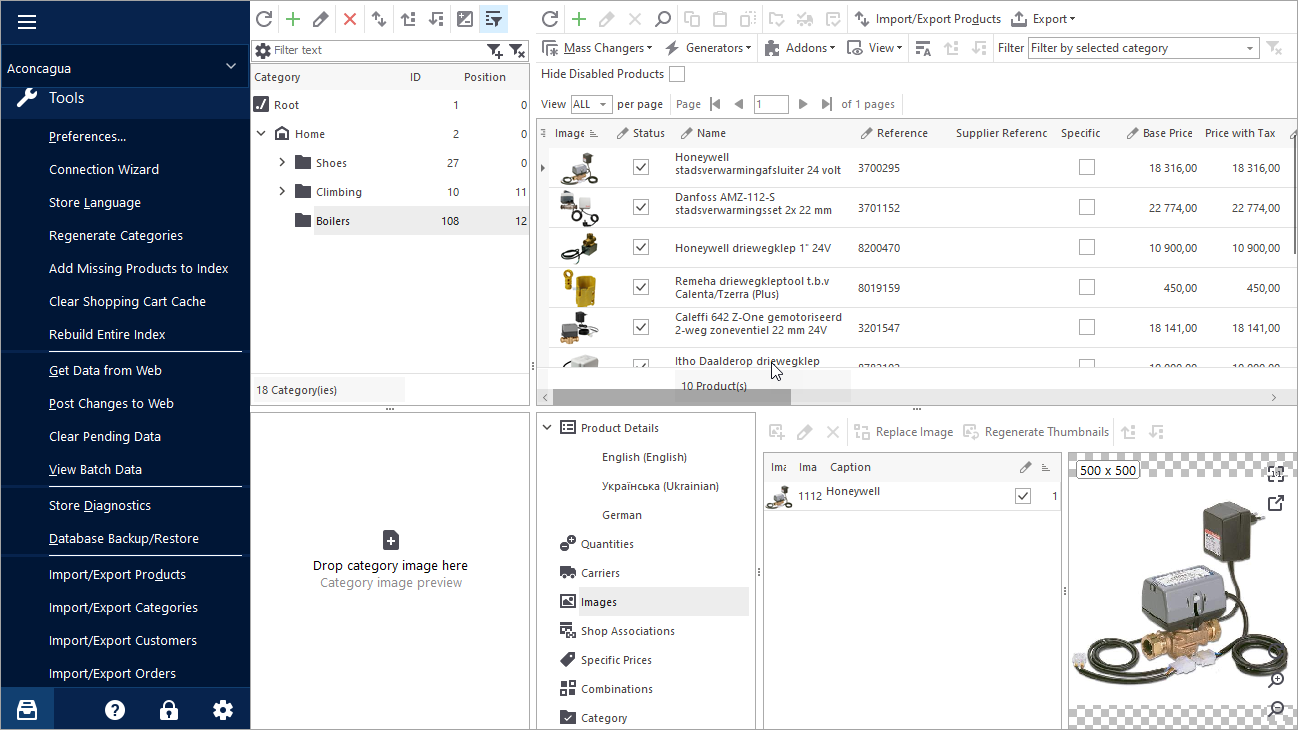Move the category down in the tree
The height and width of the screenshot is (730, 1298).
436,18
